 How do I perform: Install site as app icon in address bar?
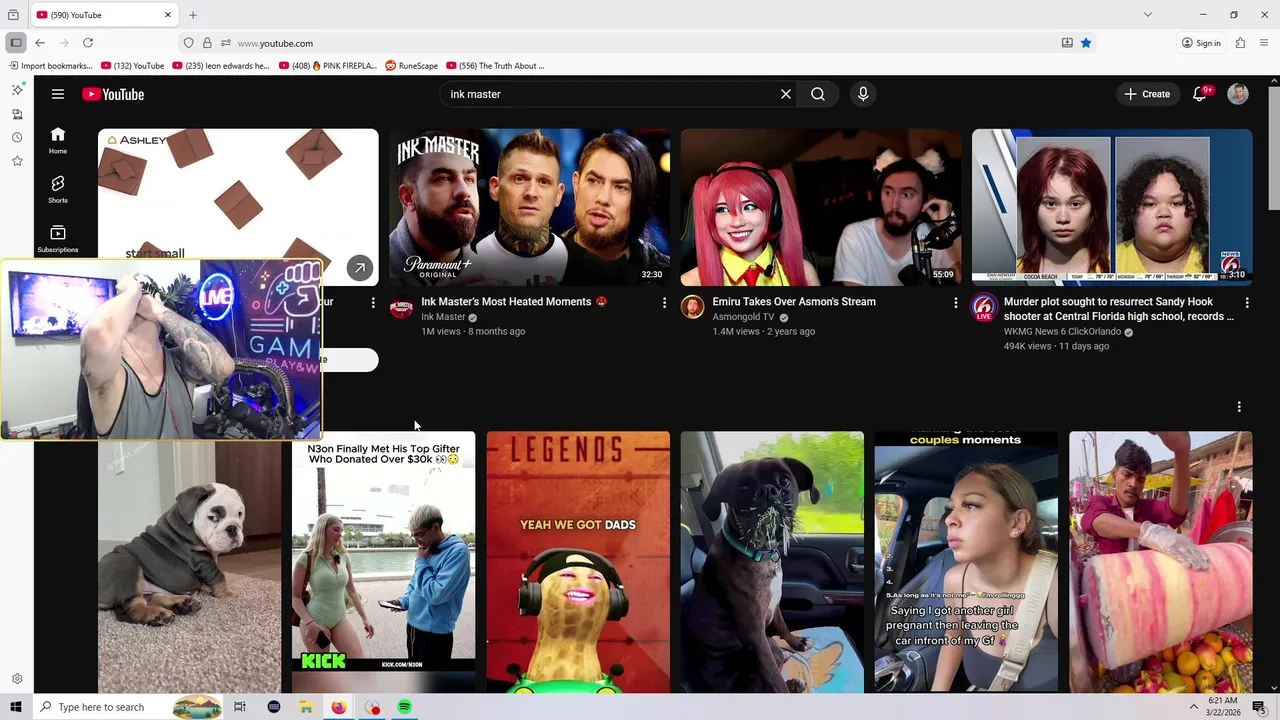tap(1067, 43)
